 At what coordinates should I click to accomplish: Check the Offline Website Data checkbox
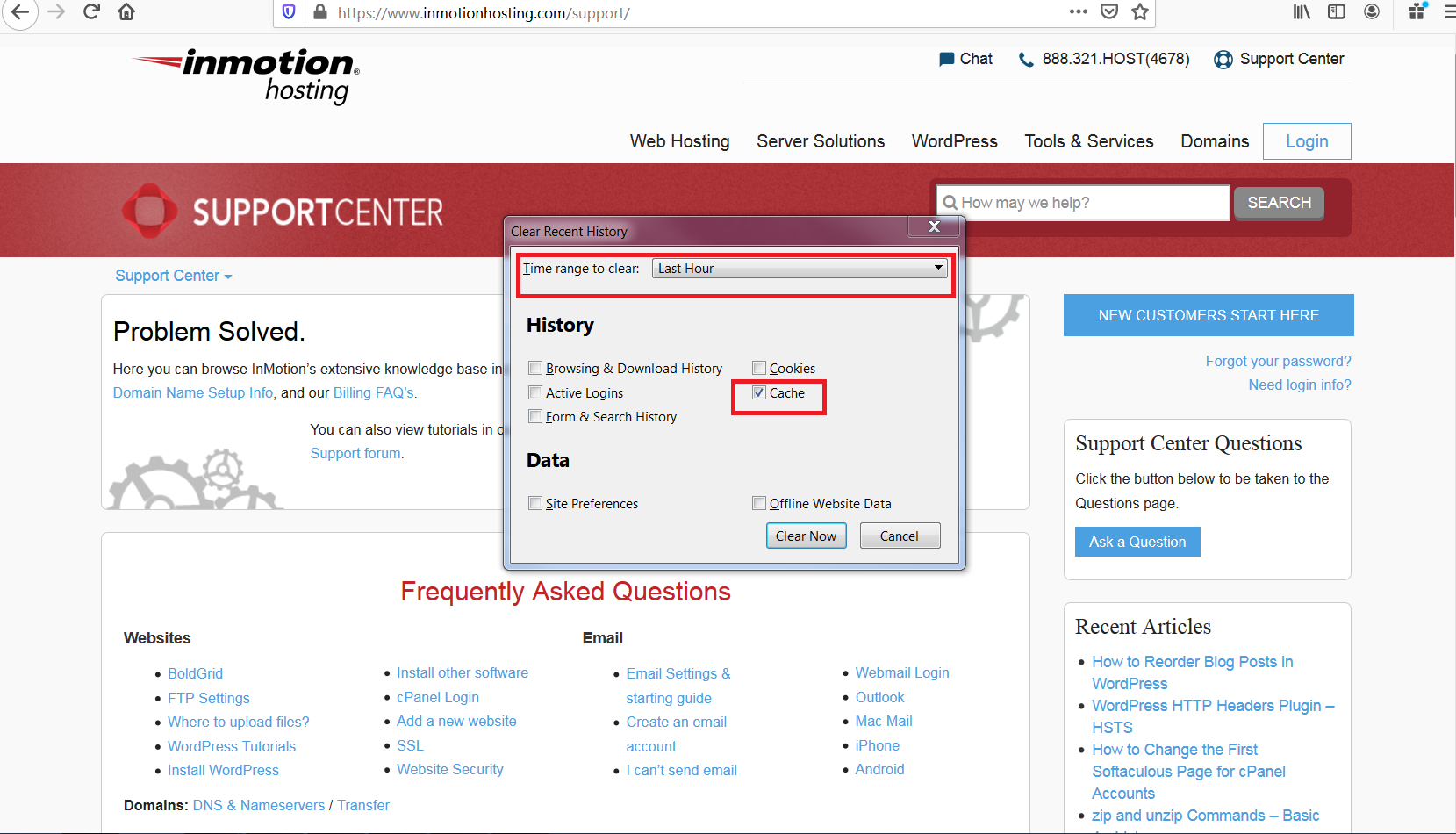pos(759,503)
